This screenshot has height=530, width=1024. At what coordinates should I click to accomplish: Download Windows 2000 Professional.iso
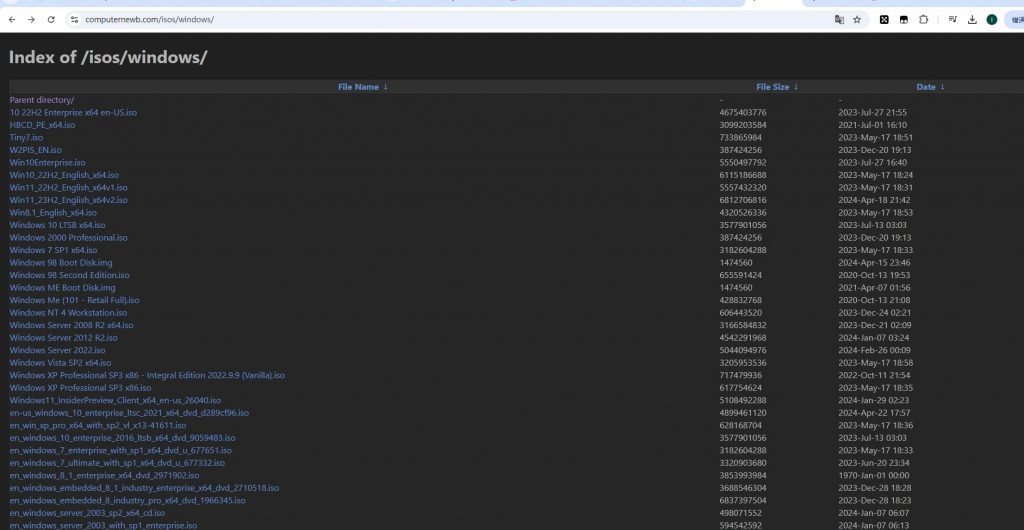[69, 238]
